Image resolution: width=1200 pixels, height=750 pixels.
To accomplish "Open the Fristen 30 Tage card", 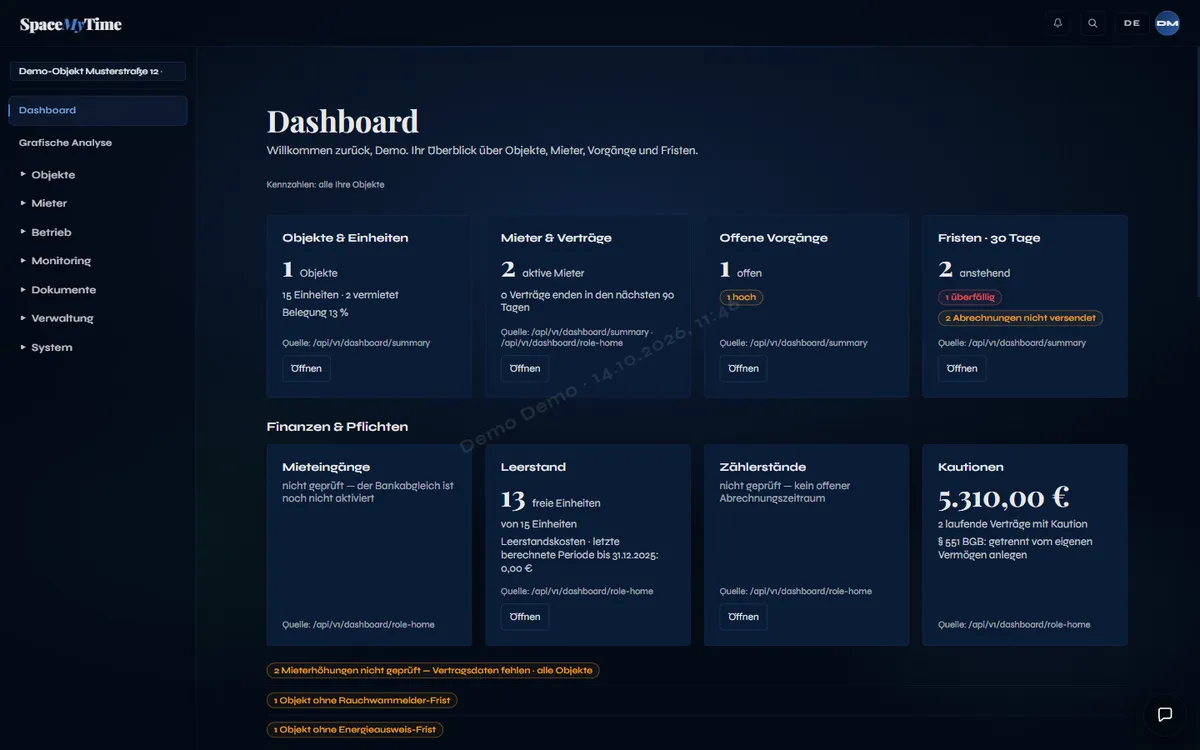I will (962, 368).
